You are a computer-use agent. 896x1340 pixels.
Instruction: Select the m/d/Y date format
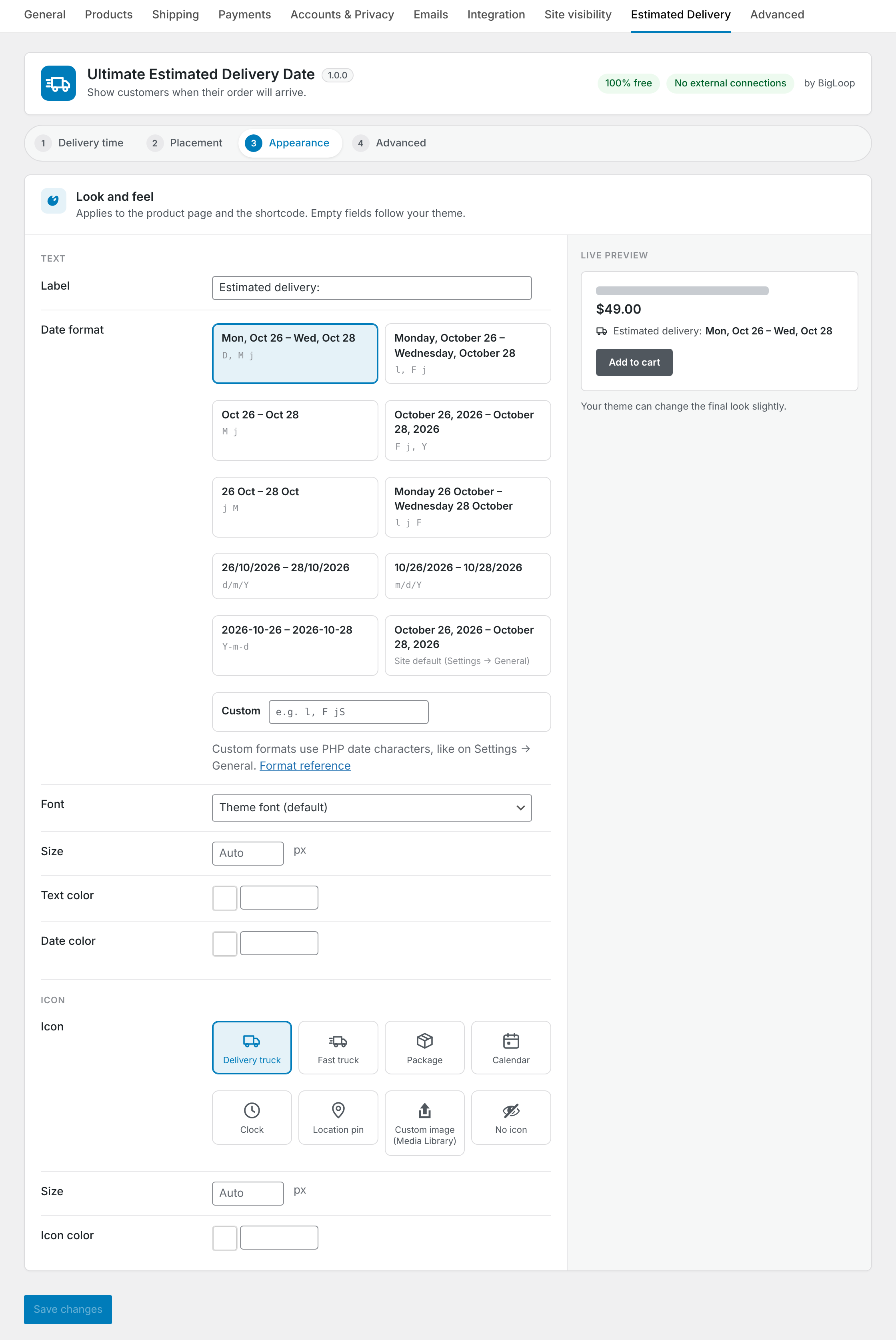tap(468, 576)
